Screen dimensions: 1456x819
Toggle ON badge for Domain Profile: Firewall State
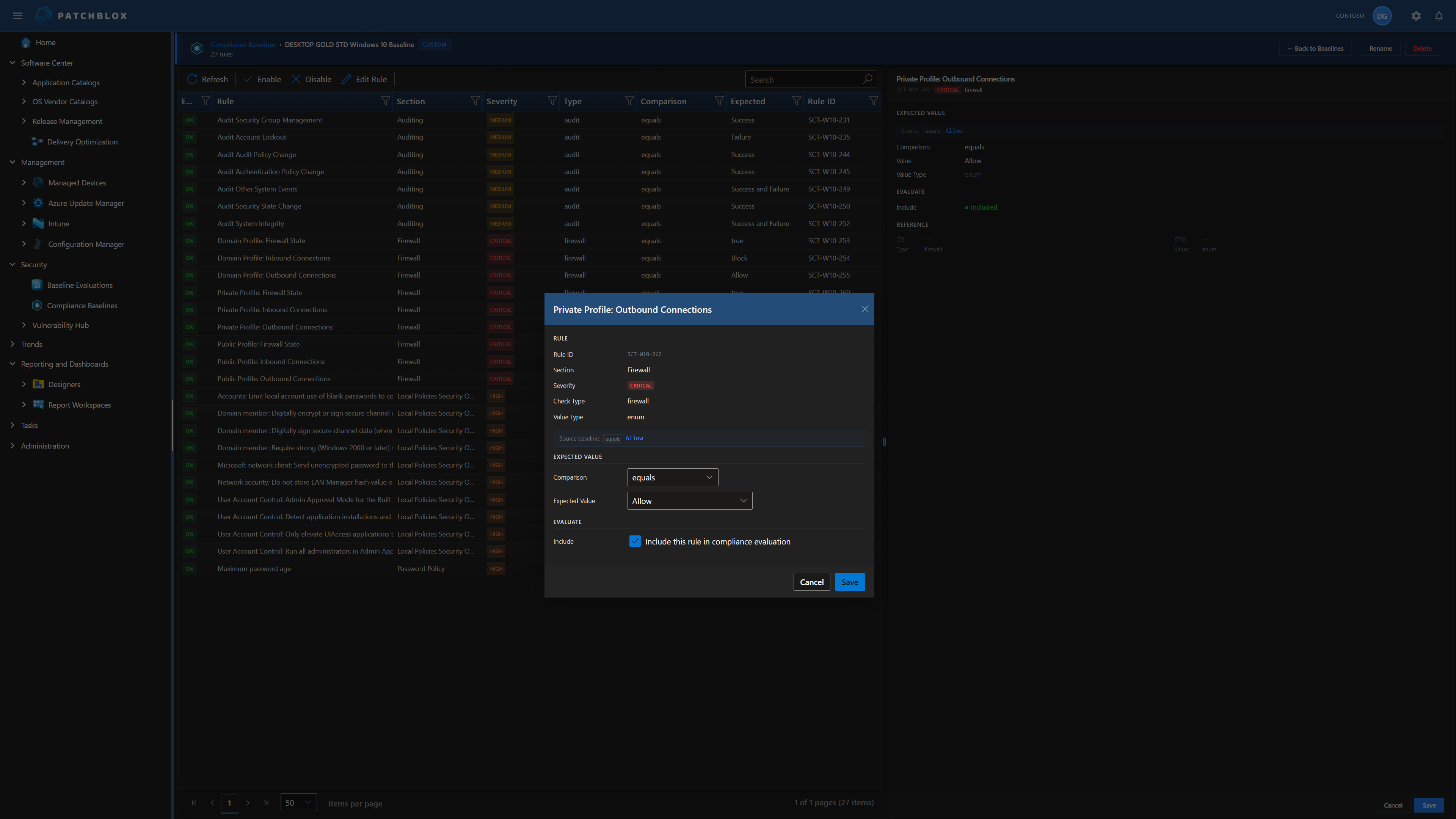pos(189,241)
